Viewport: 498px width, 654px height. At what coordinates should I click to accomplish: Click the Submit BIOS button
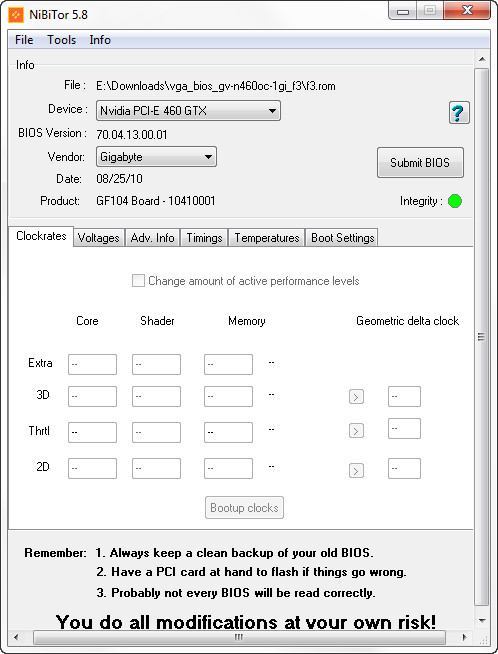(420, 163)
